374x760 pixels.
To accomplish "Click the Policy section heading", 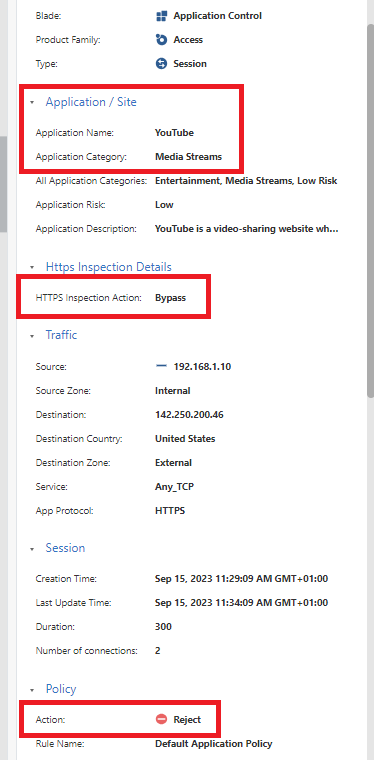I will [x=61, y=689].
